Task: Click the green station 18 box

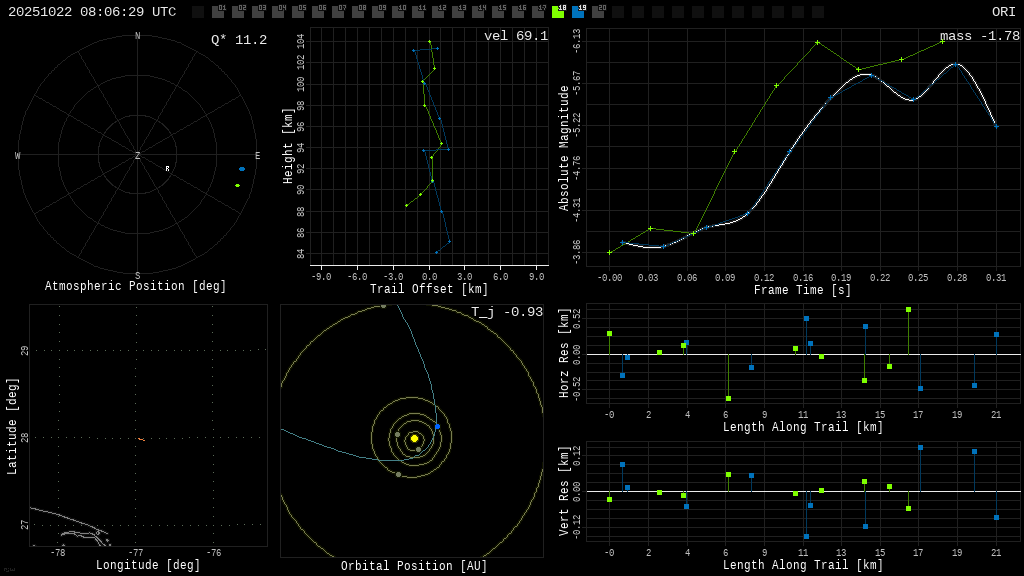Action: 558,12
